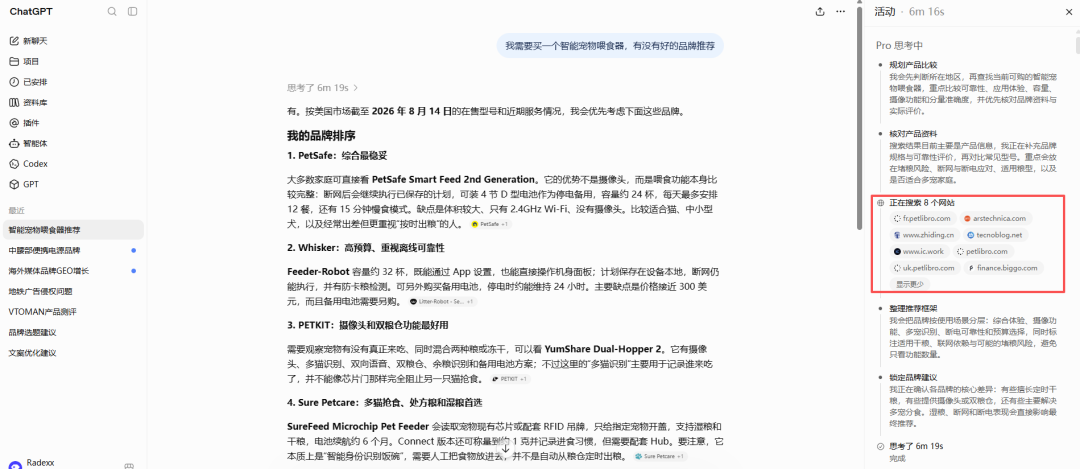Click the 我的品牌排序 heading
The height and width of the screenshot is (469, 1080).
[321, 136]
